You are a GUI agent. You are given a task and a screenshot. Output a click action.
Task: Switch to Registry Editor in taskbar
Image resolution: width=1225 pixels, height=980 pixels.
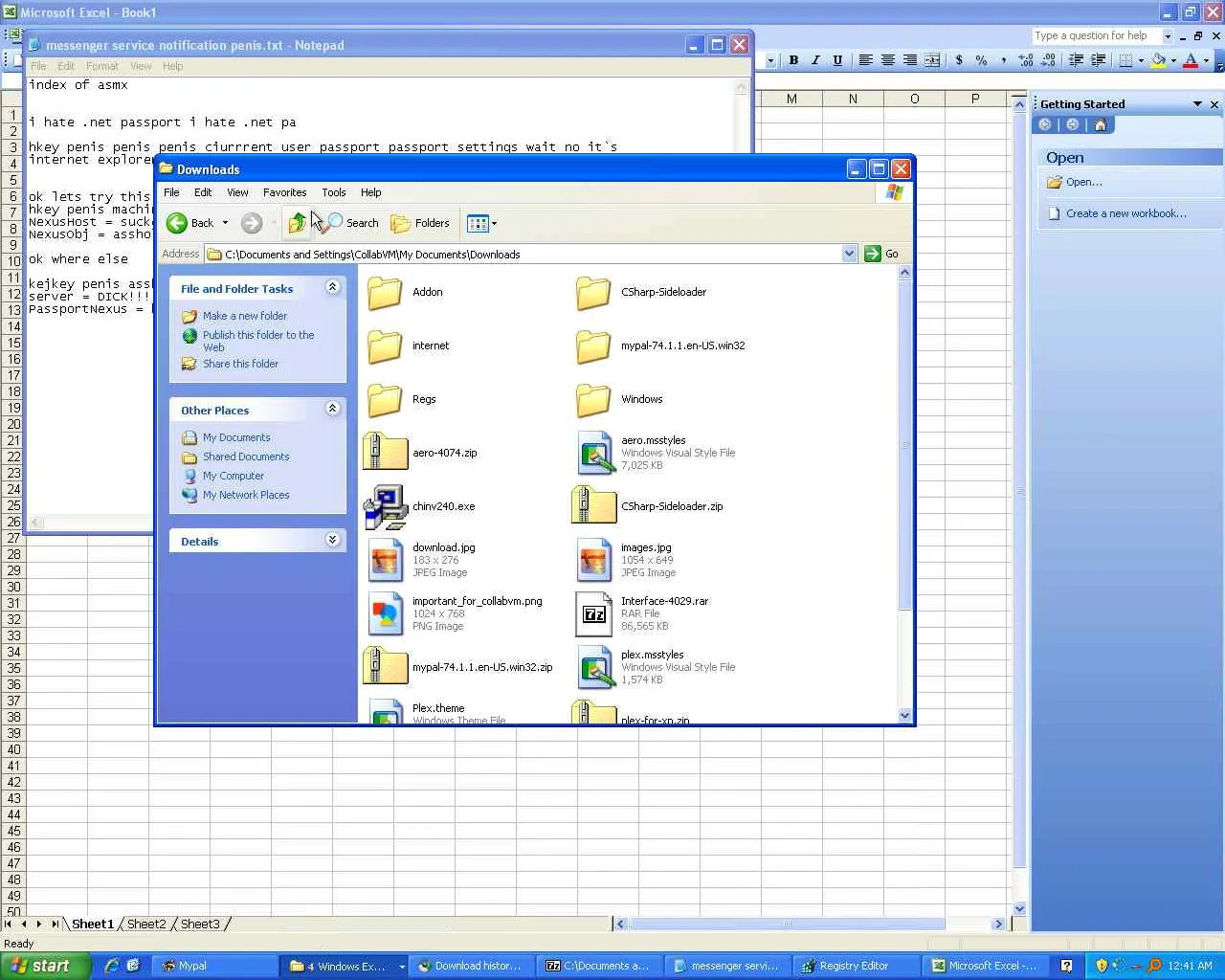(854, 966)
